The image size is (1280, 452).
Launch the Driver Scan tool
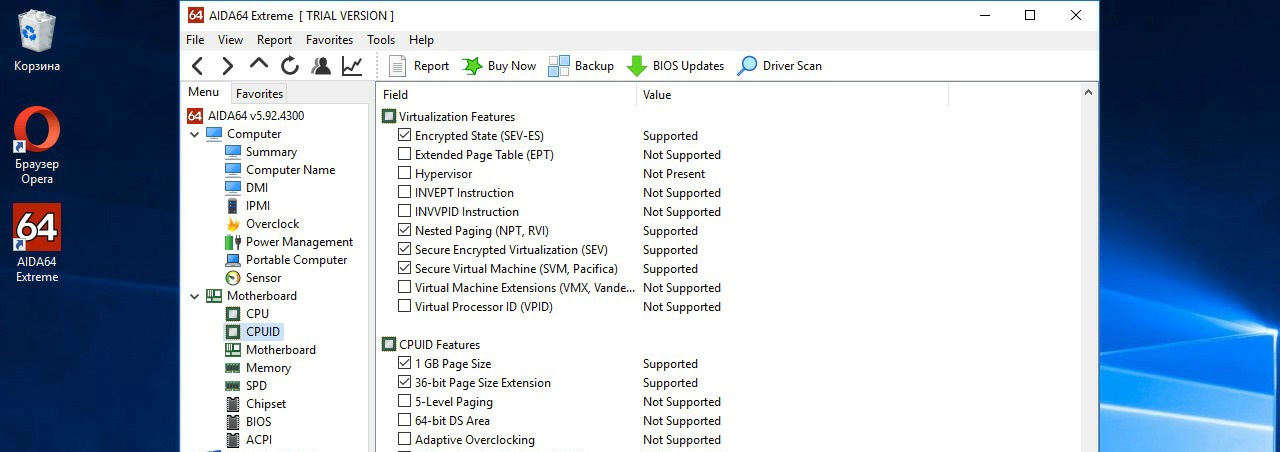[779, 66]
